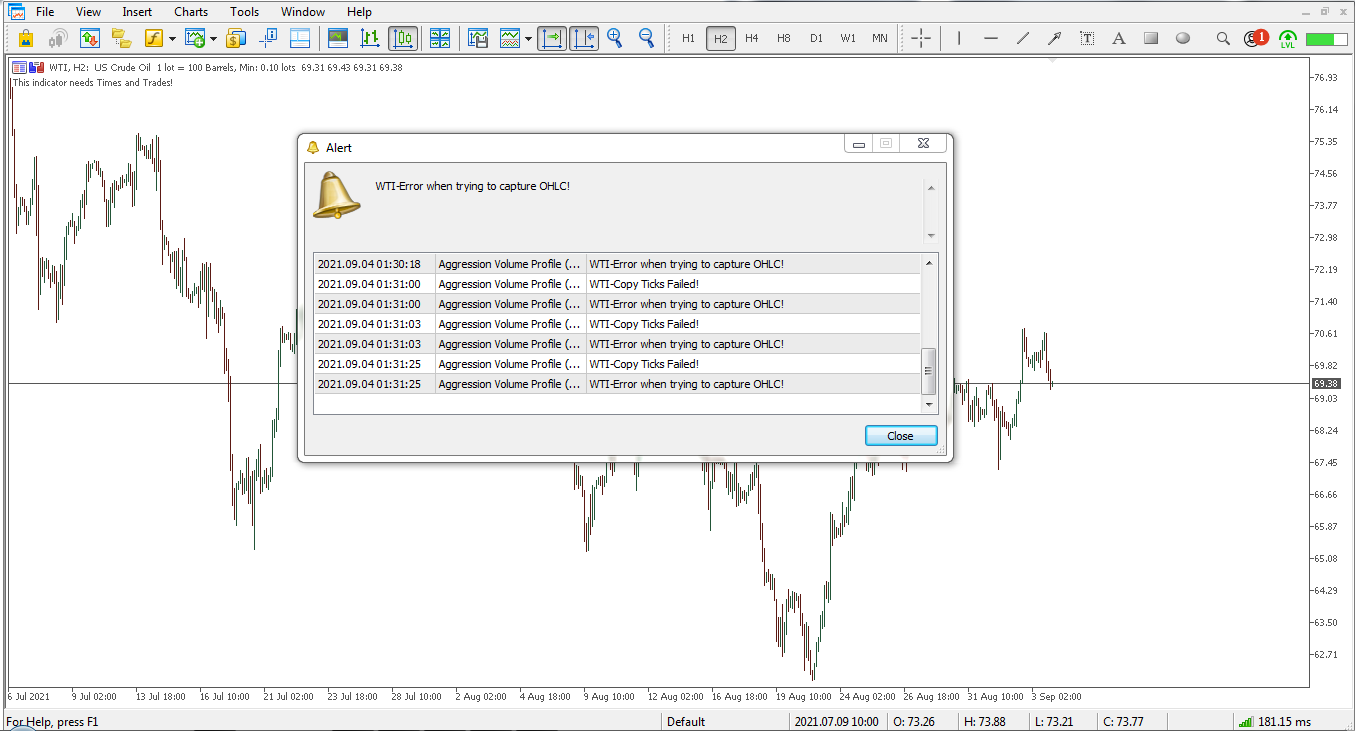
Task: Click the dollar coins New Order icon
Action: (236, 39)
